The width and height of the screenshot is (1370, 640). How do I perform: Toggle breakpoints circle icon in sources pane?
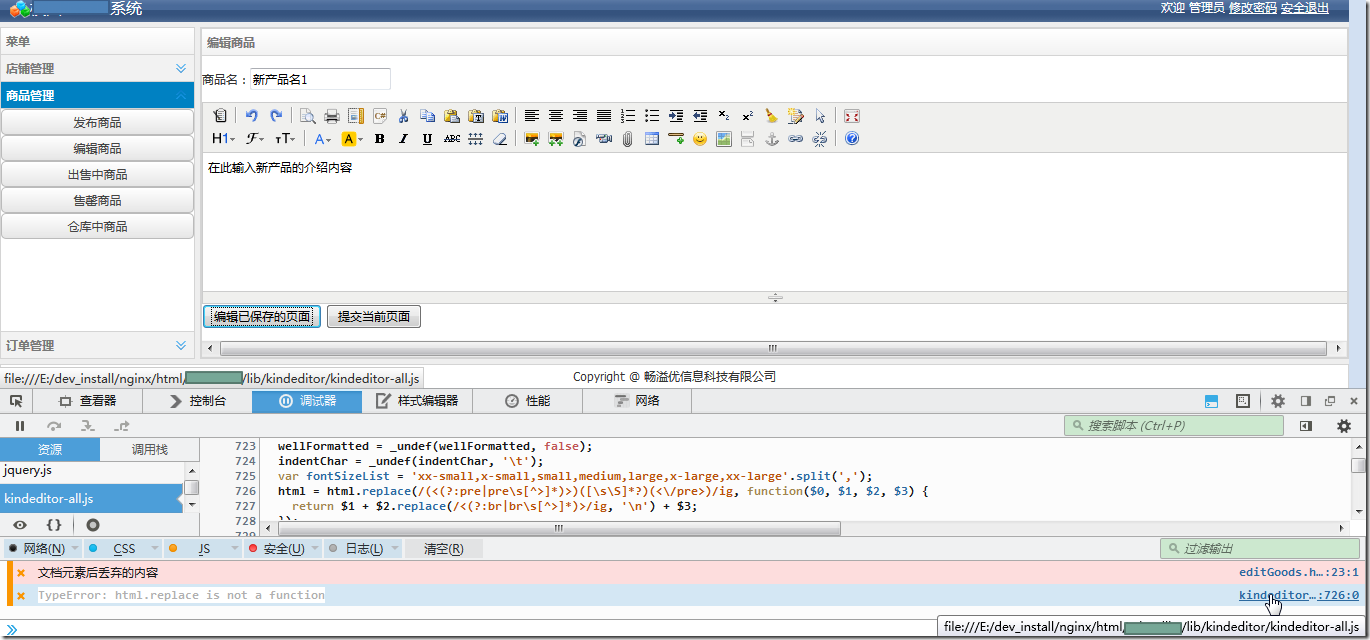(92, 524)
